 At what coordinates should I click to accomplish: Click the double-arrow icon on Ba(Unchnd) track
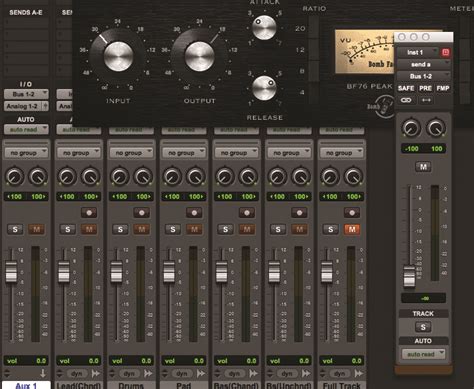(306, 374)
